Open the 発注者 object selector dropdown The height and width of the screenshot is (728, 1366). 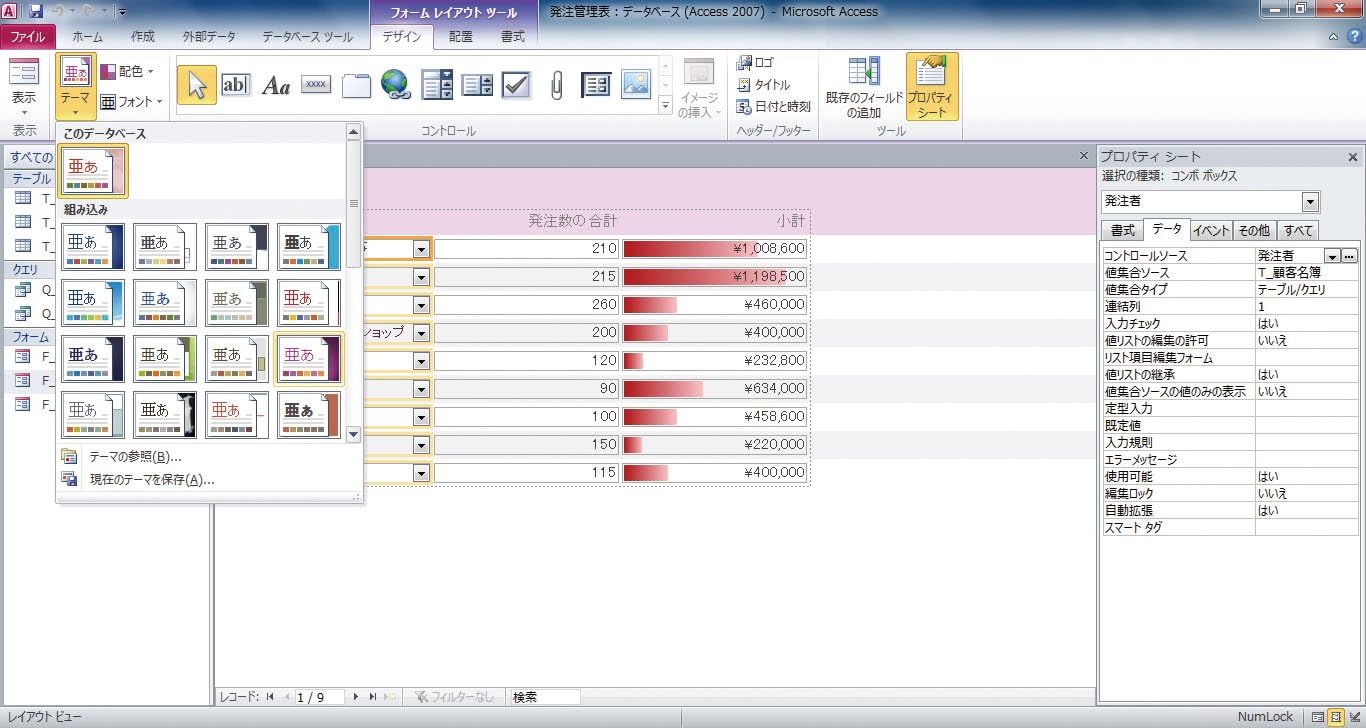point(1311,201)
